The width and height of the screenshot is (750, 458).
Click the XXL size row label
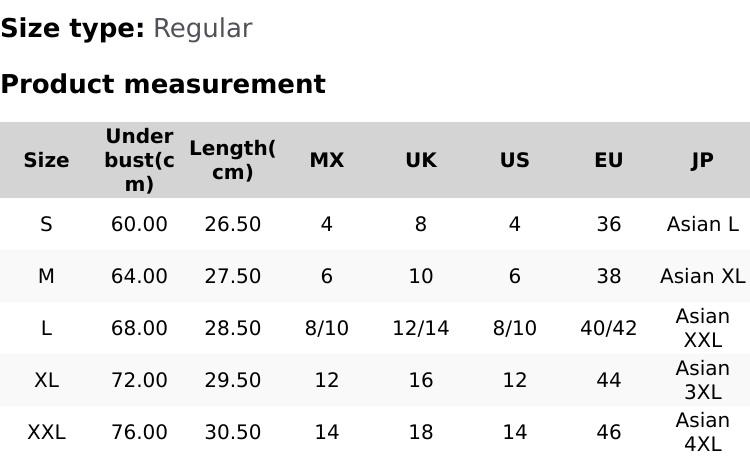(46, 432)
